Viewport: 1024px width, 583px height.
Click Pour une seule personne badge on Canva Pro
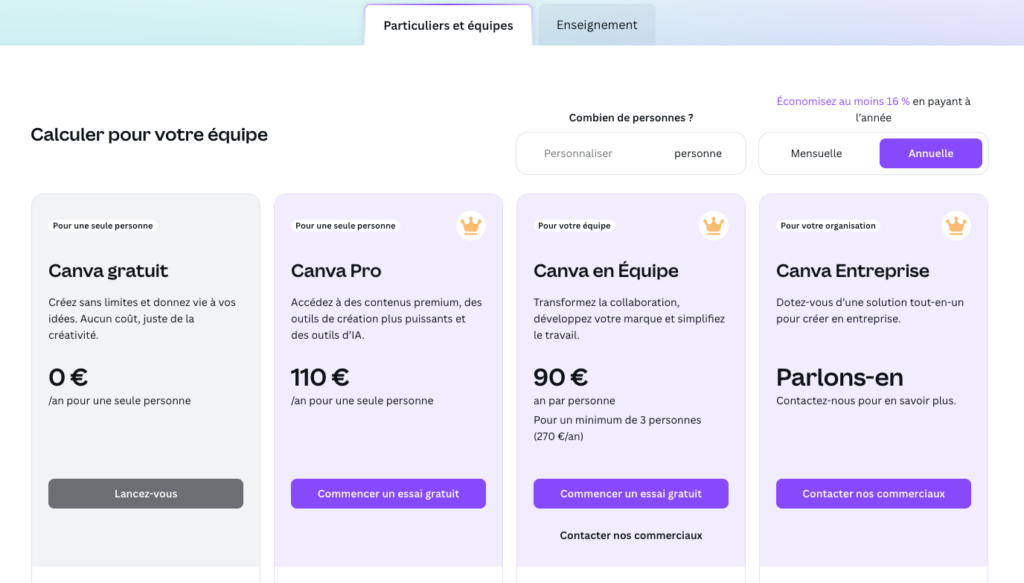click(345, 226)
